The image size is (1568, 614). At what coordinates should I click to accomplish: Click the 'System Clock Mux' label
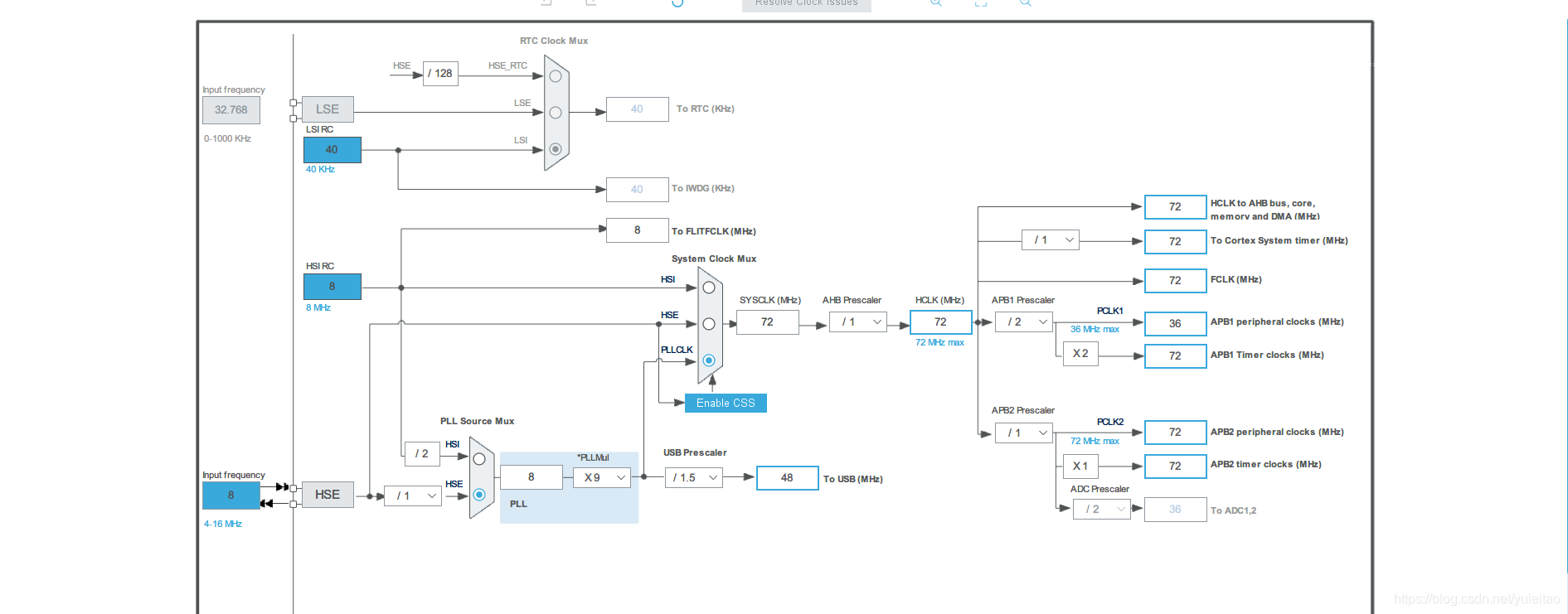(714, 259)
